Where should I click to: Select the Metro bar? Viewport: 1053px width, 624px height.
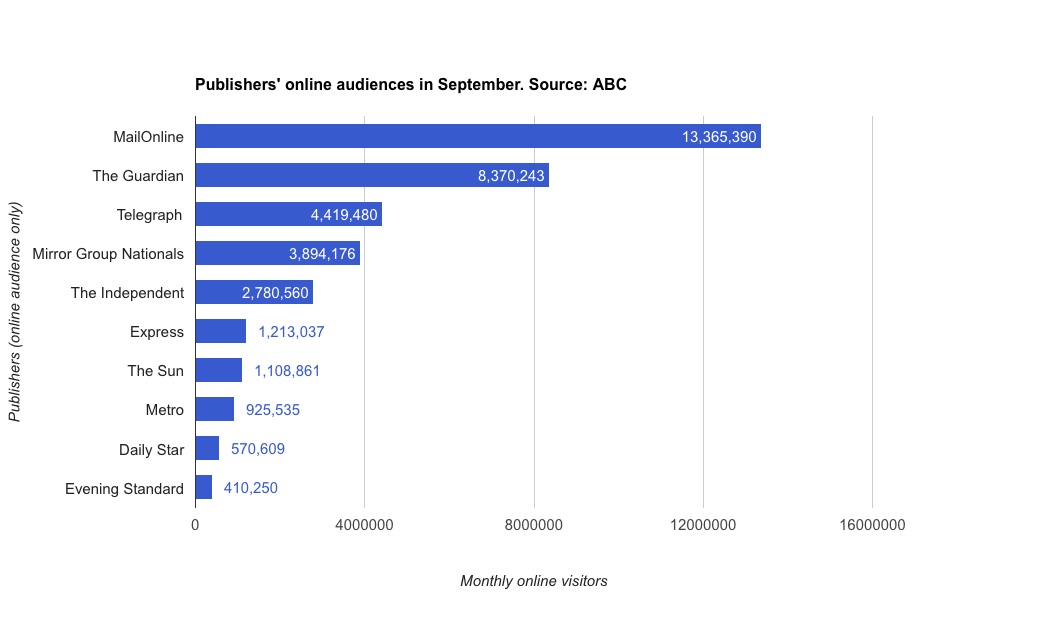pos(214,410)
